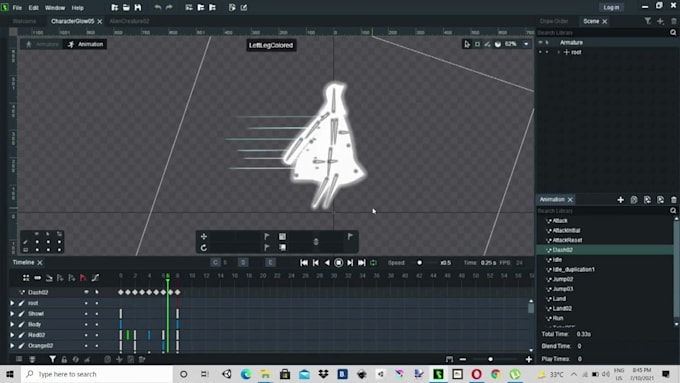Screen dimensions: 680x383
Task: Open the Help menu
Action: pos(78,8)
